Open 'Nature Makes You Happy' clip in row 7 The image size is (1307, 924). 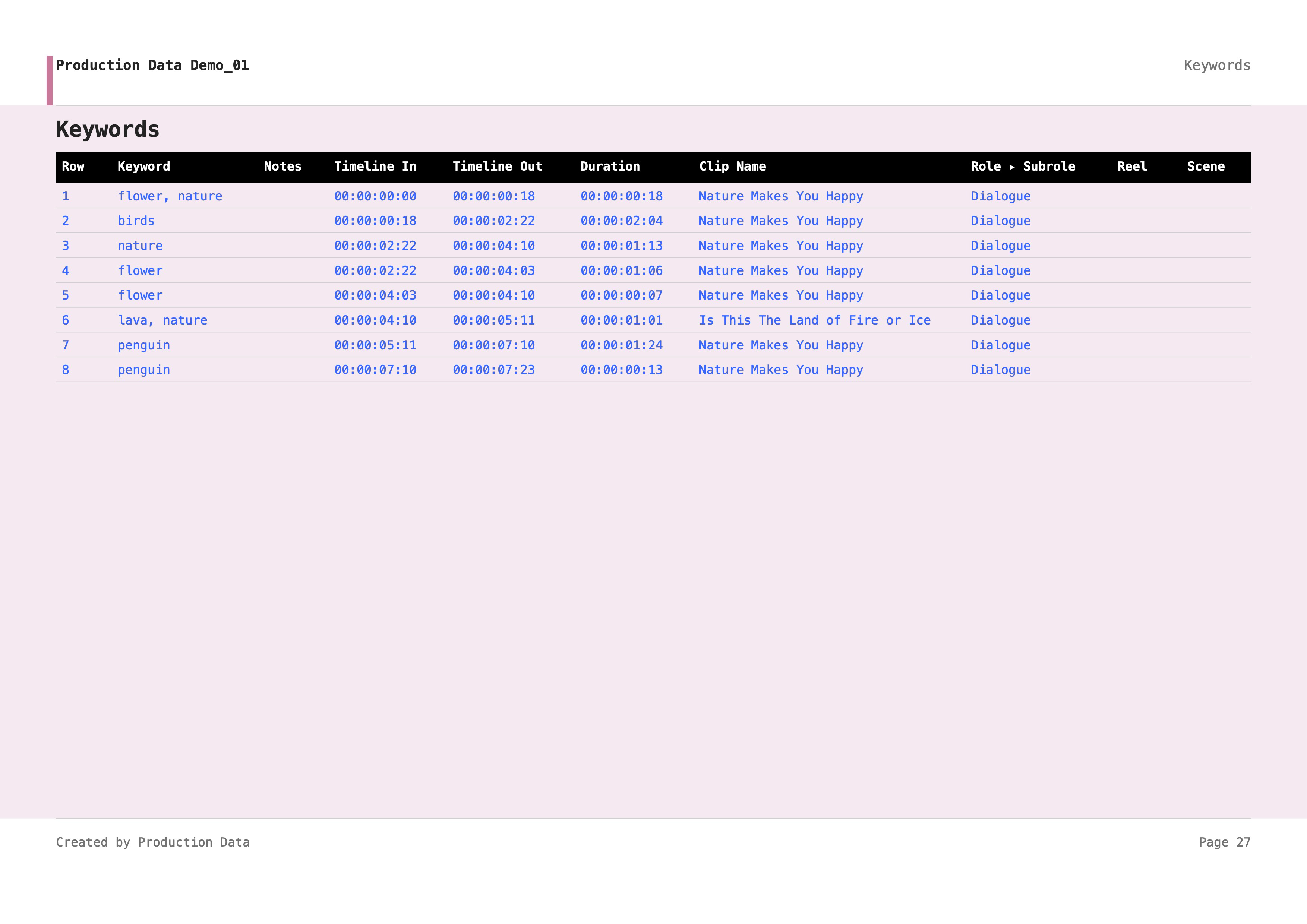781,345
